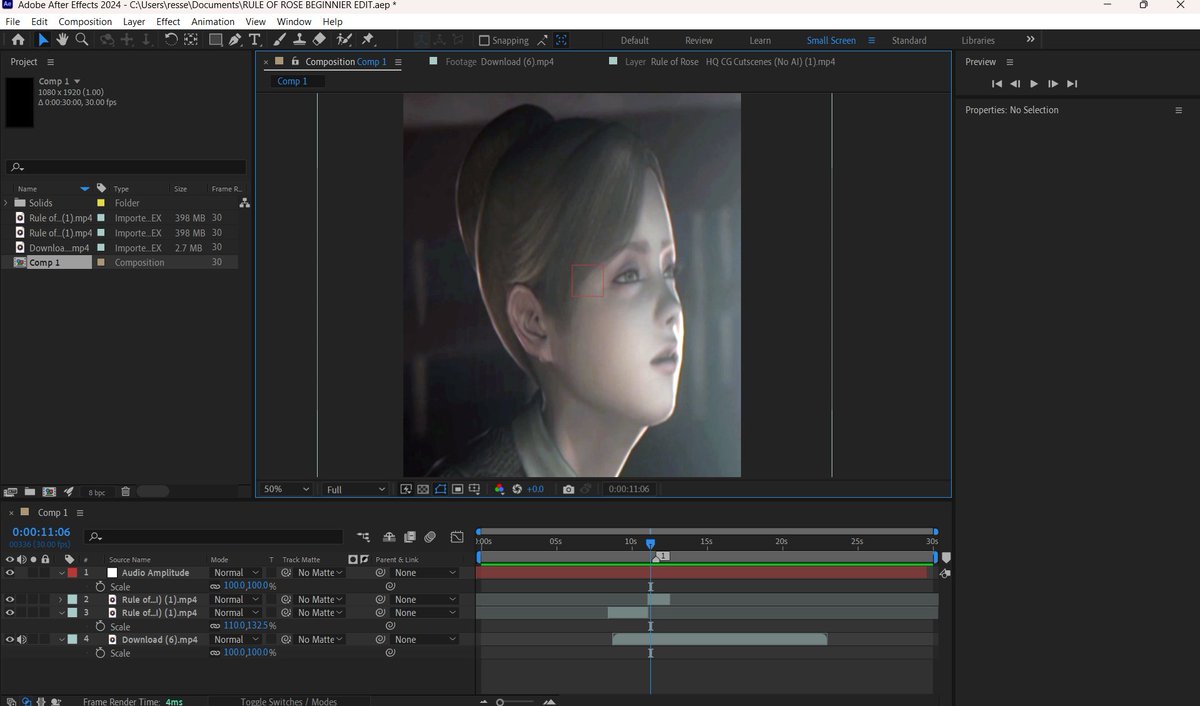
Task: Mute audio of Download (6).mp4 layer
Action: (22, 640)
